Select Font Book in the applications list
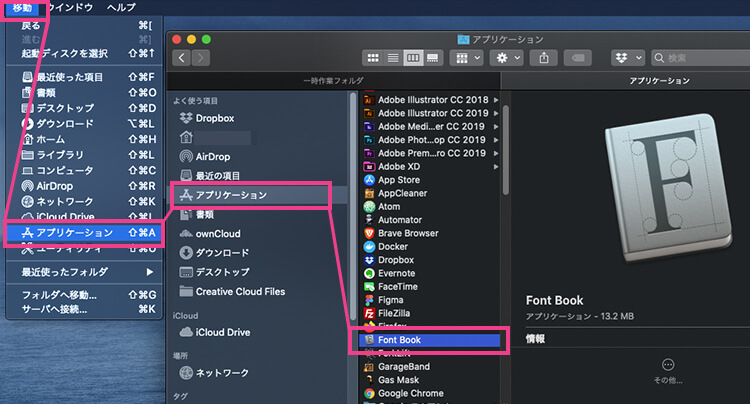This screenshot has width=750, height=404. tap(399, 340)
